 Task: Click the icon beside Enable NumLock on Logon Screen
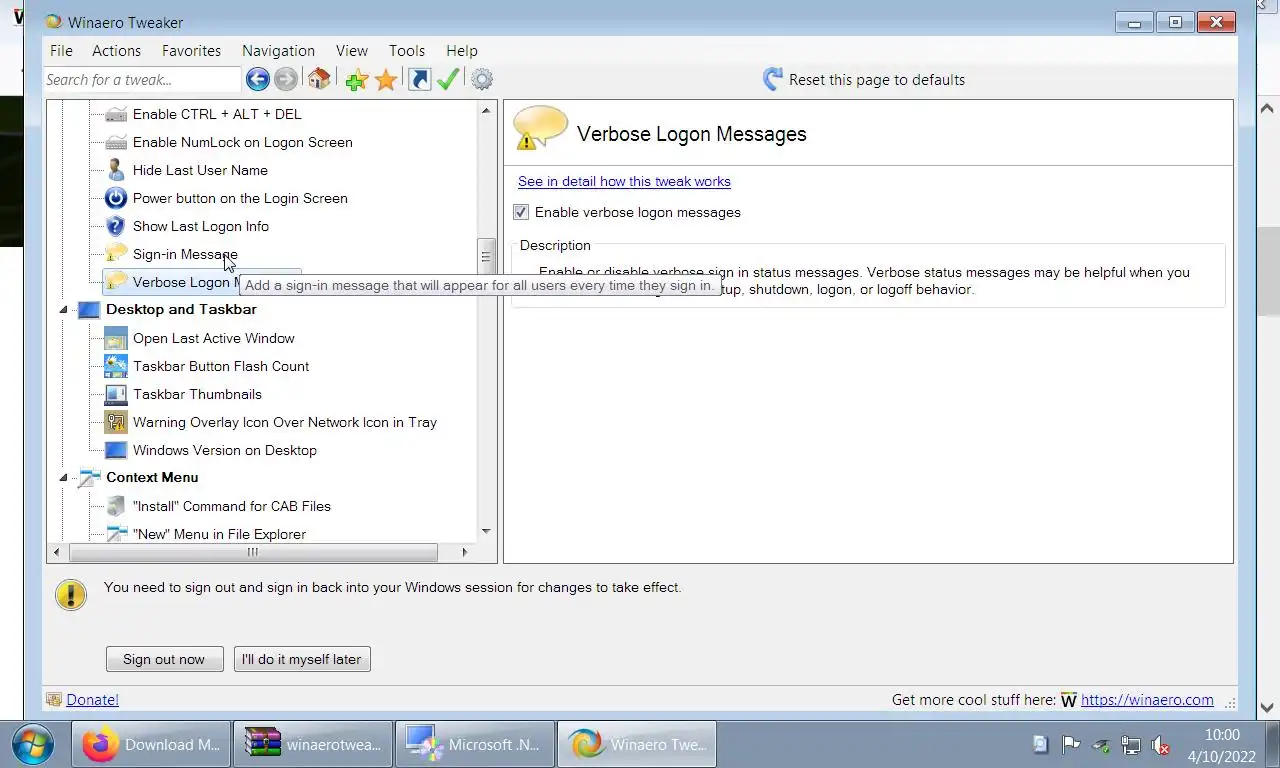pyautogui.click(x=116, y=142)
